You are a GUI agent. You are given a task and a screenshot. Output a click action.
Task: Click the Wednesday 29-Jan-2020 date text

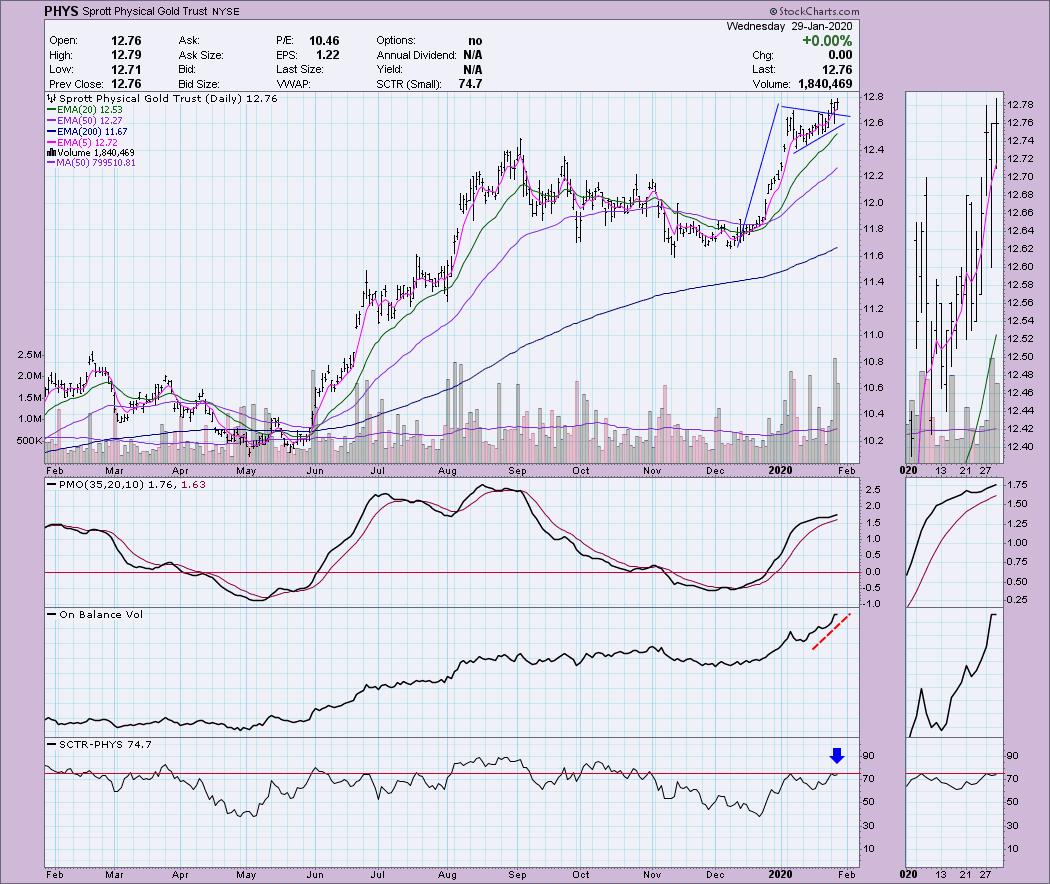(790, 26)
